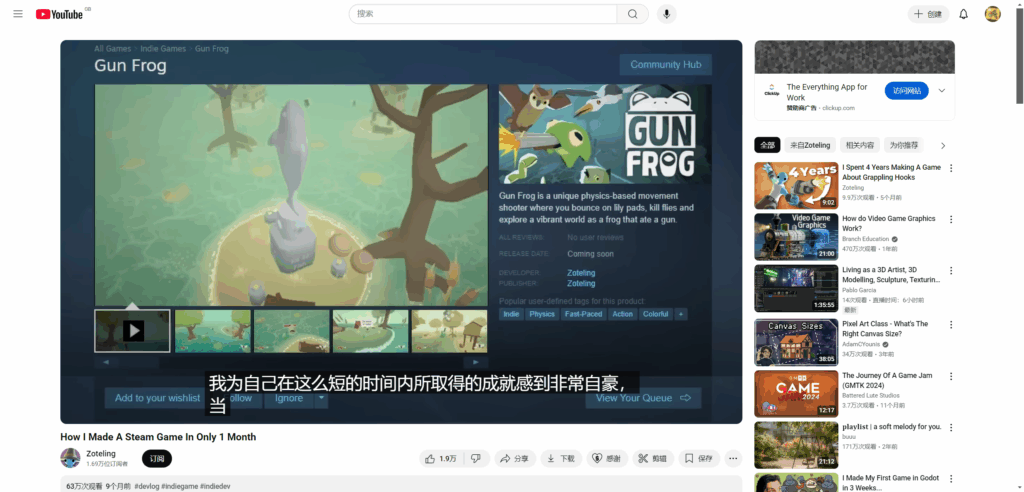Open "How do Video Game Graphics Work?" title
Viewport: 1024px width, 492px height.
pyautogui.click(x=889, y=223)
